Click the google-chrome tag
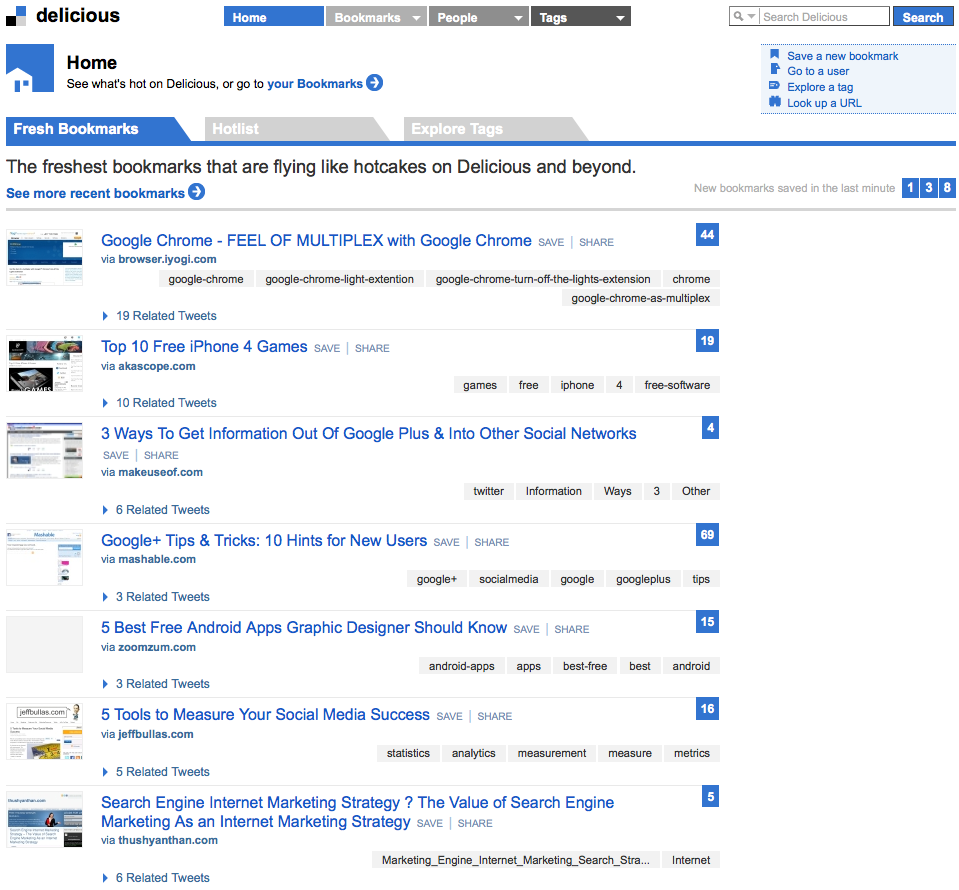Screen dimensions: 959x890 point(206,279)
